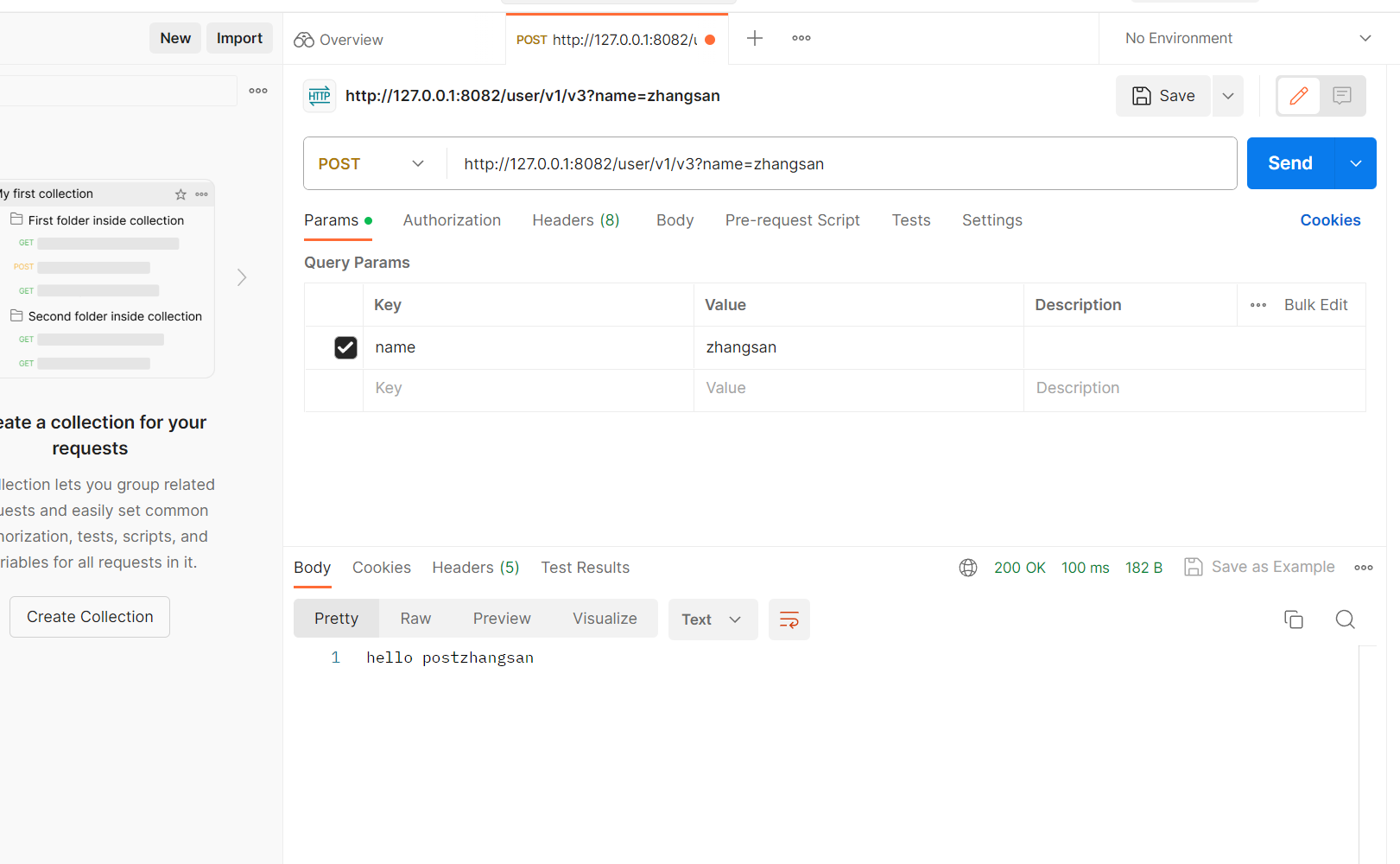This screenshot has width=1400, height=864.
Task: Open Test Results tab
Action: (x=586, y=568)
